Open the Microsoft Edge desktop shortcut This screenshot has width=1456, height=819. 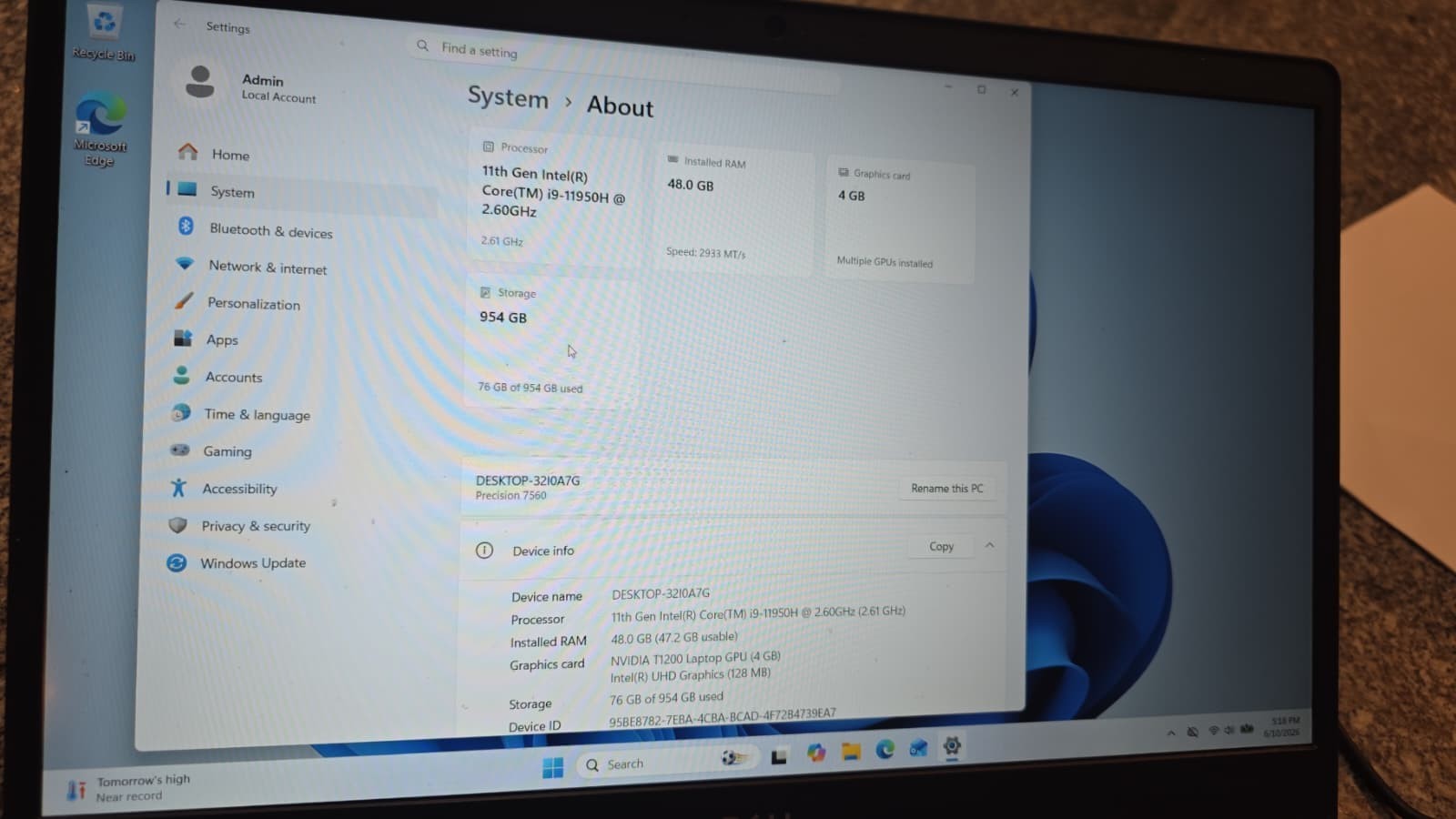[x=100, y=129]
